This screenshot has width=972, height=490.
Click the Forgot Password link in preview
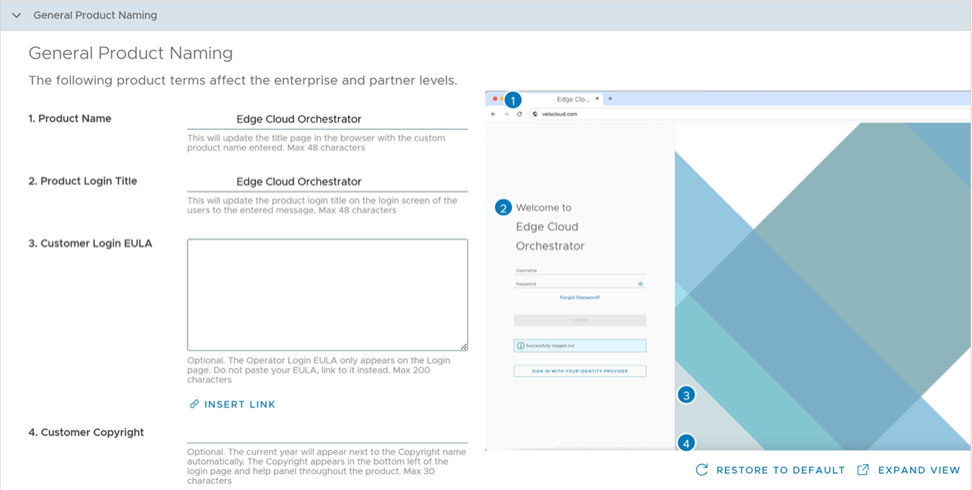580,297
